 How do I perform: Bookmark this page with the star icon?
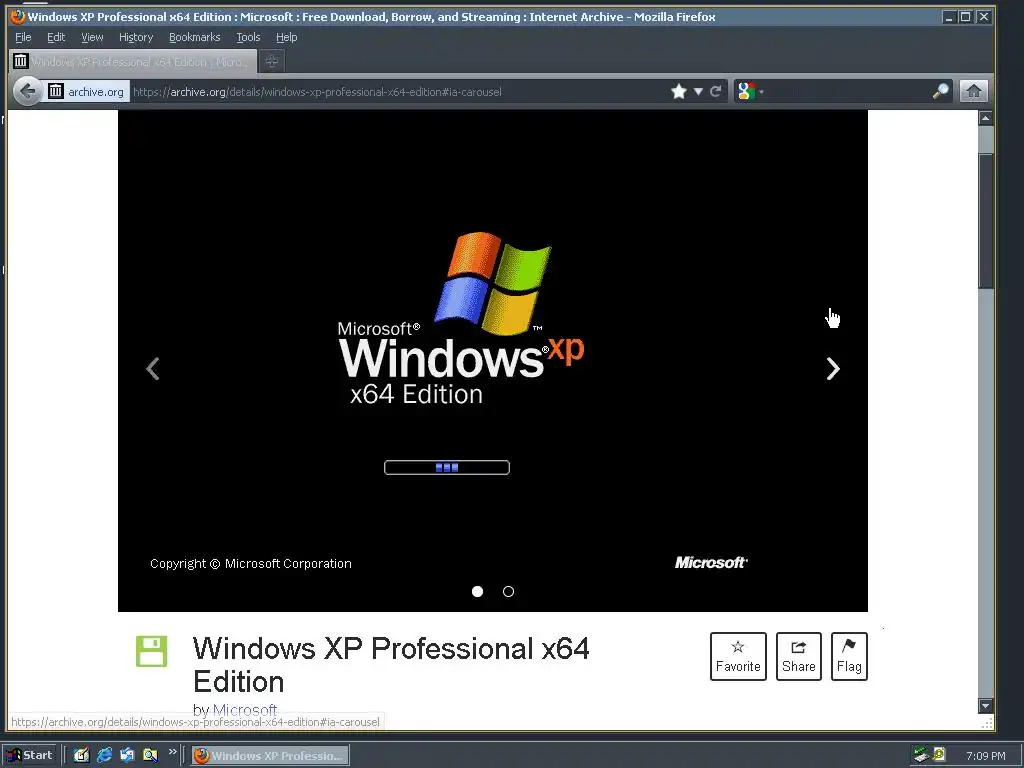pos(679,91)
